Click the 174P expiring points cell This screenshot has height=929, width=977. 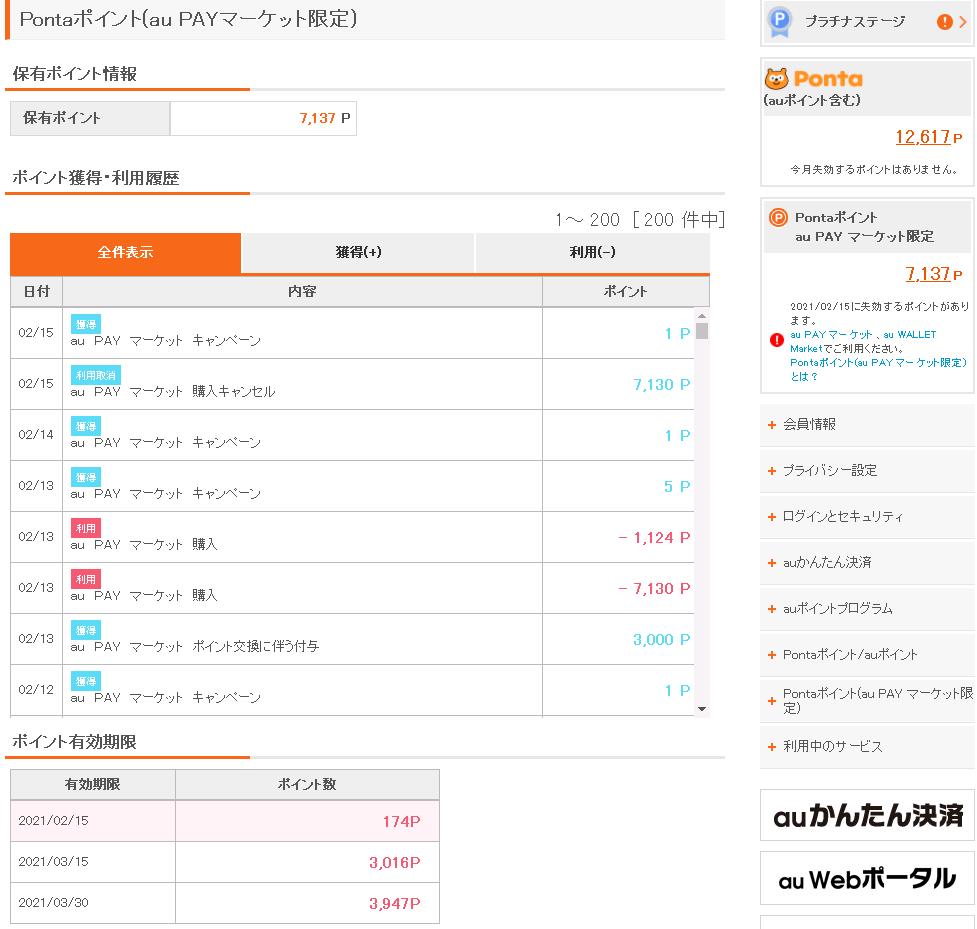(307, 821)
